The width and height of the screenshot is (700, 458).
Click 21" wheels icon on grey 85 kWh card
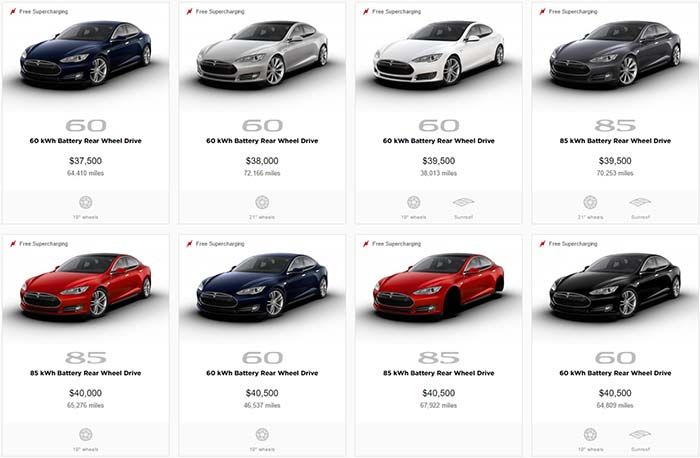(590, 202)
